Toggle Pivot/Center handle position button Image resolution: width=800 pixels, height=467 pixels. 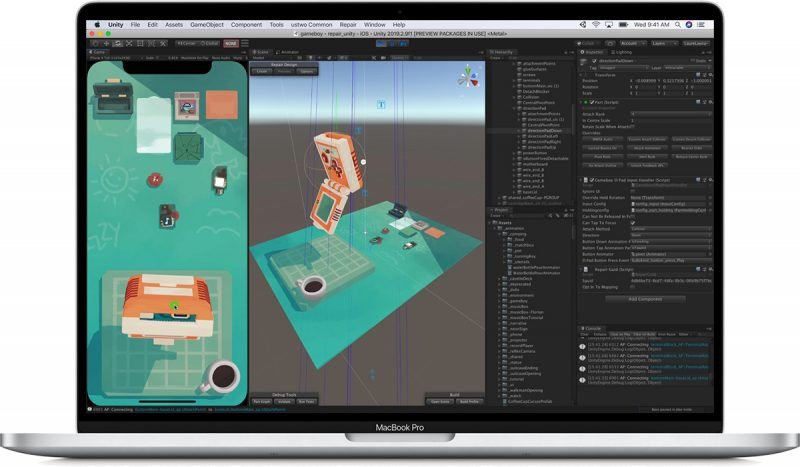pos(186,44)
